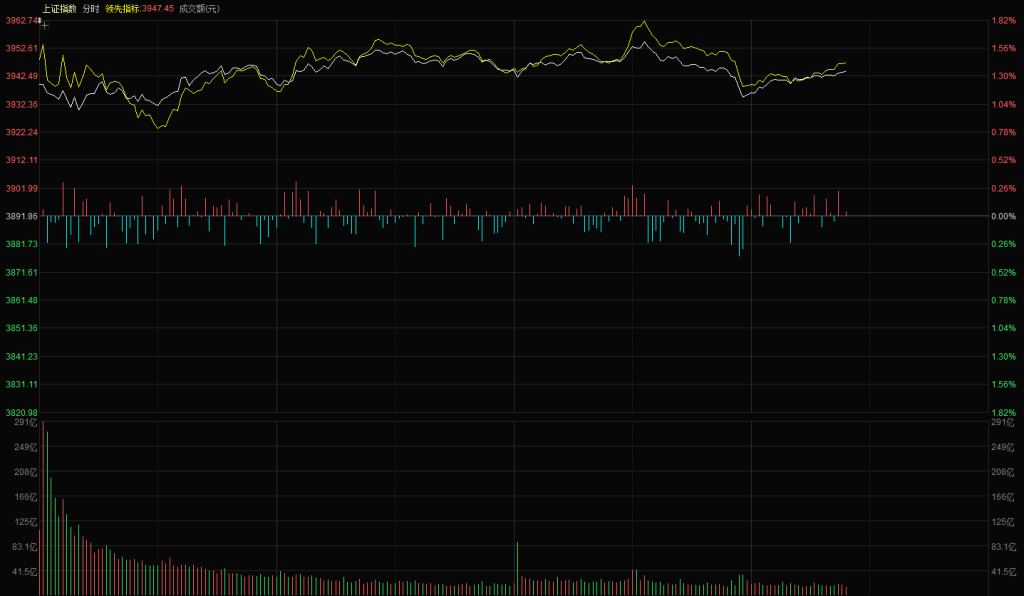Select the 上证指数 index name label
This screenshot has width=1024, height=596.
(x=59, y=8)
